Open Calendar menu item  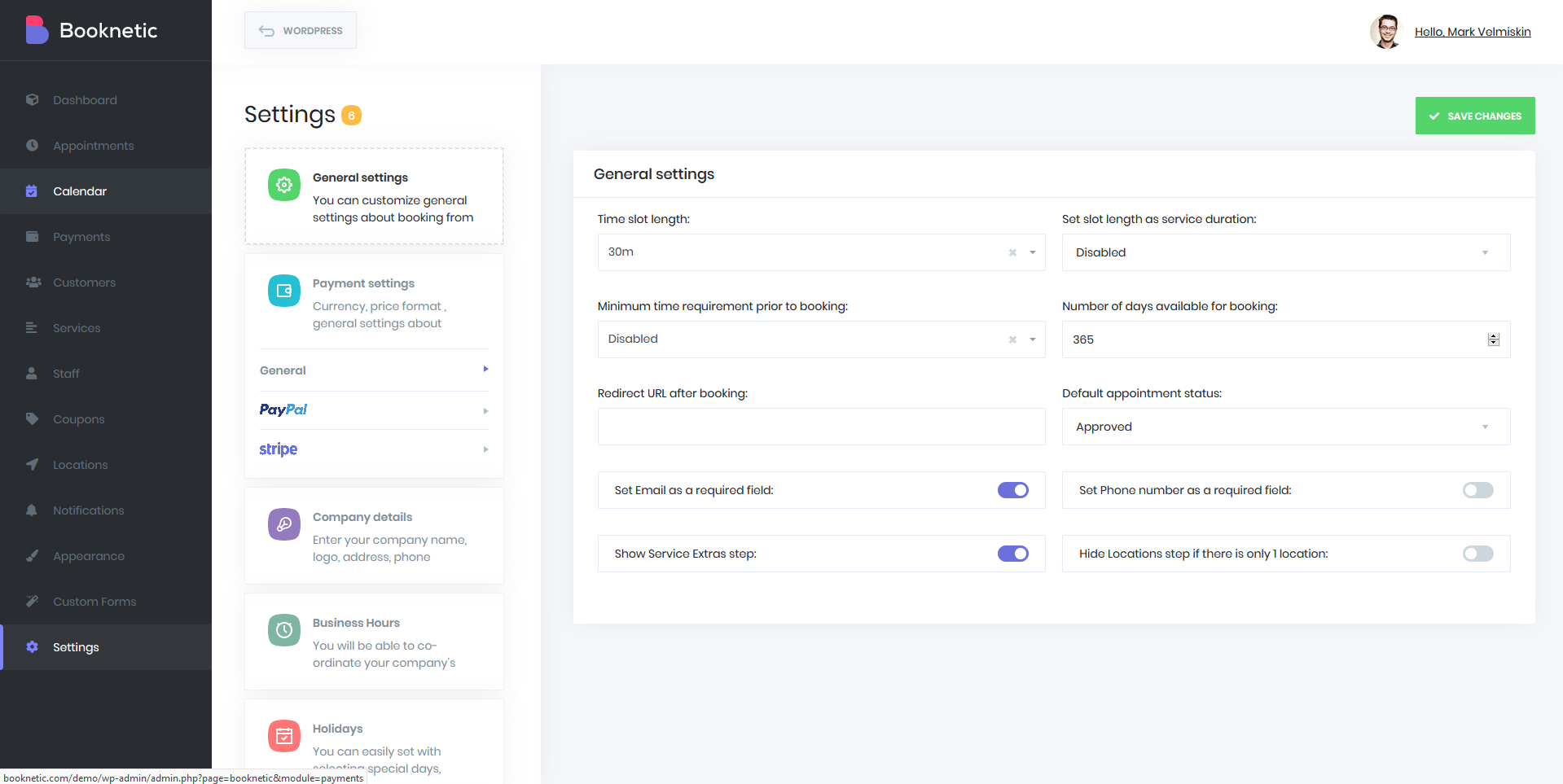point(106,191)
